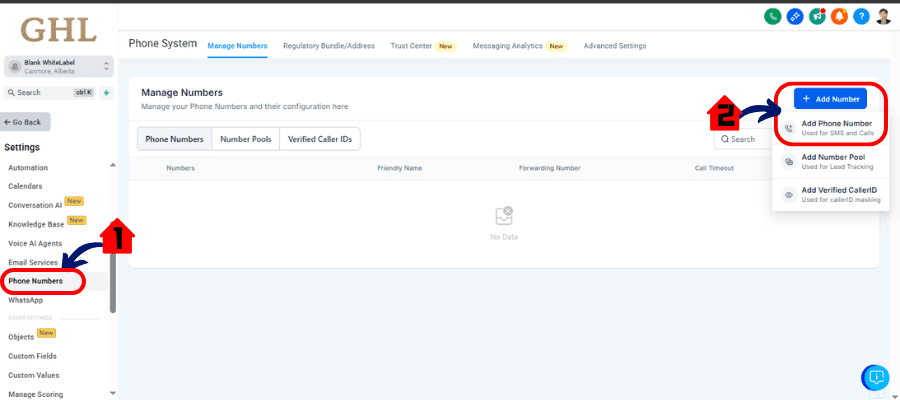Open Objects settings
The width and height of the screenshot is (900, 400).
coord(21,337)
